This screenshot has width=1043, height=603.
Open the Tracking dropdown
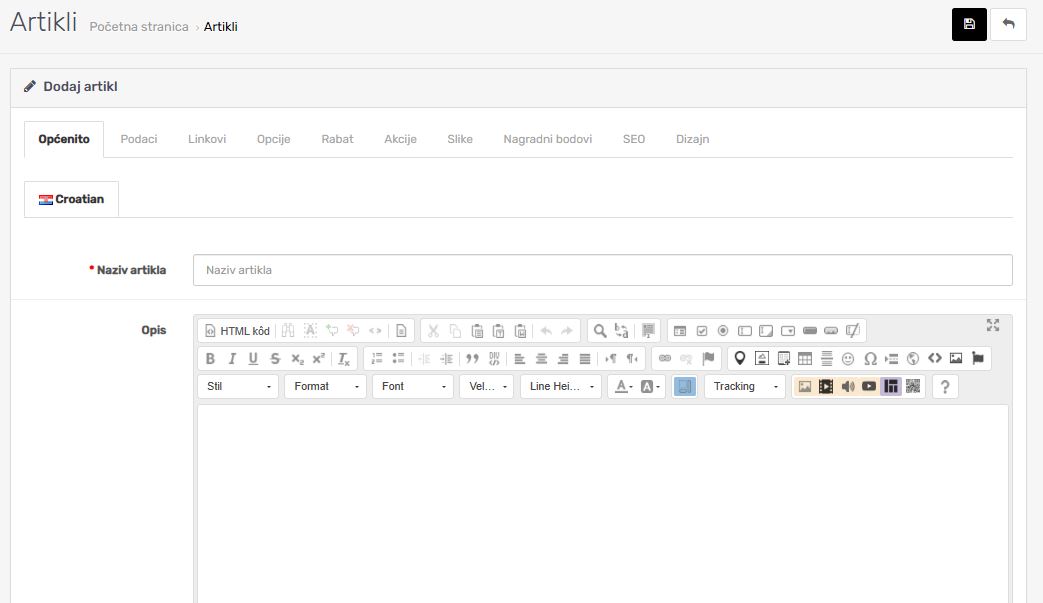coord(745,386)
